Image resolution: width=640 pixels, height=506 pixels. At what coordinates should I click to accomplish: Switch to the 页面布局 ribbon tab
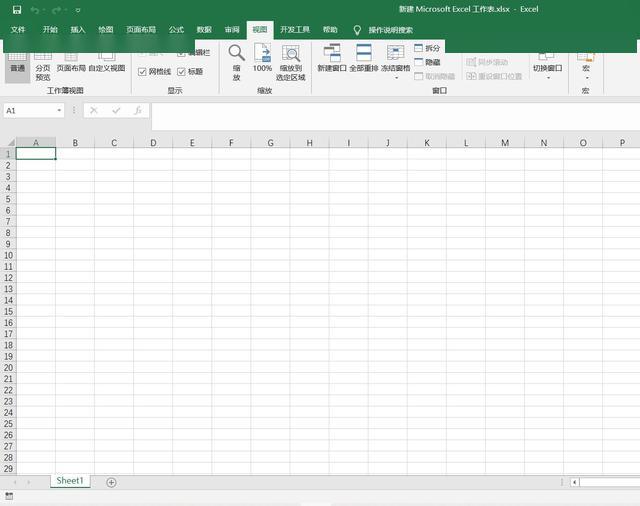point(141,30)
